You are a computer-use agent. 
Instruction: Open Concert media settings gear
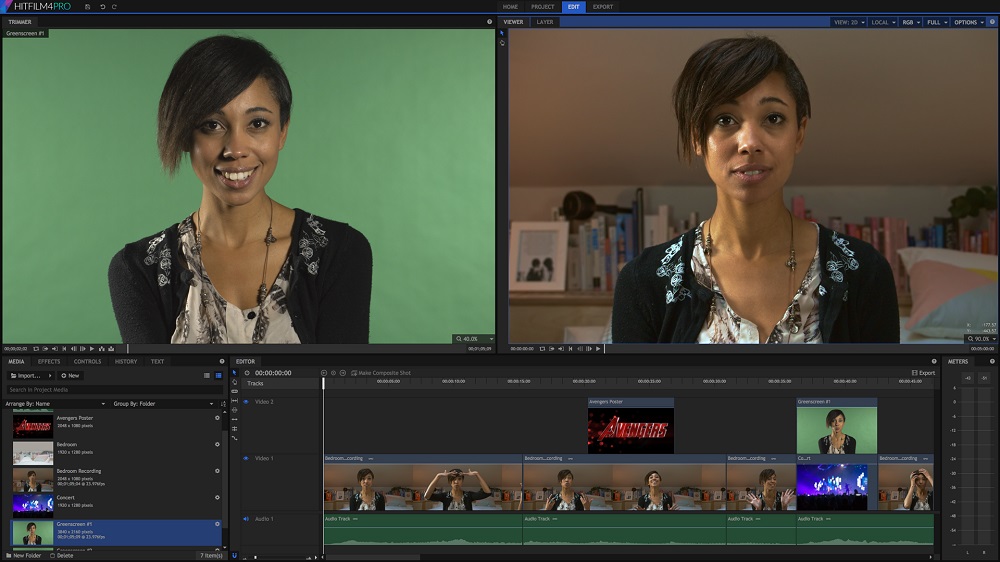(217, 497)
